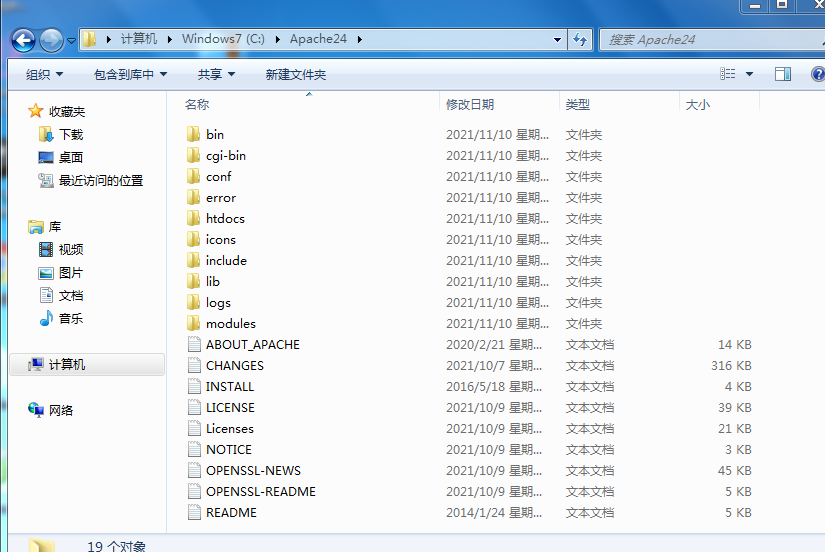The image size is (825, 552).
Task: Click the Forward navigation arrow
Action: 51,40
